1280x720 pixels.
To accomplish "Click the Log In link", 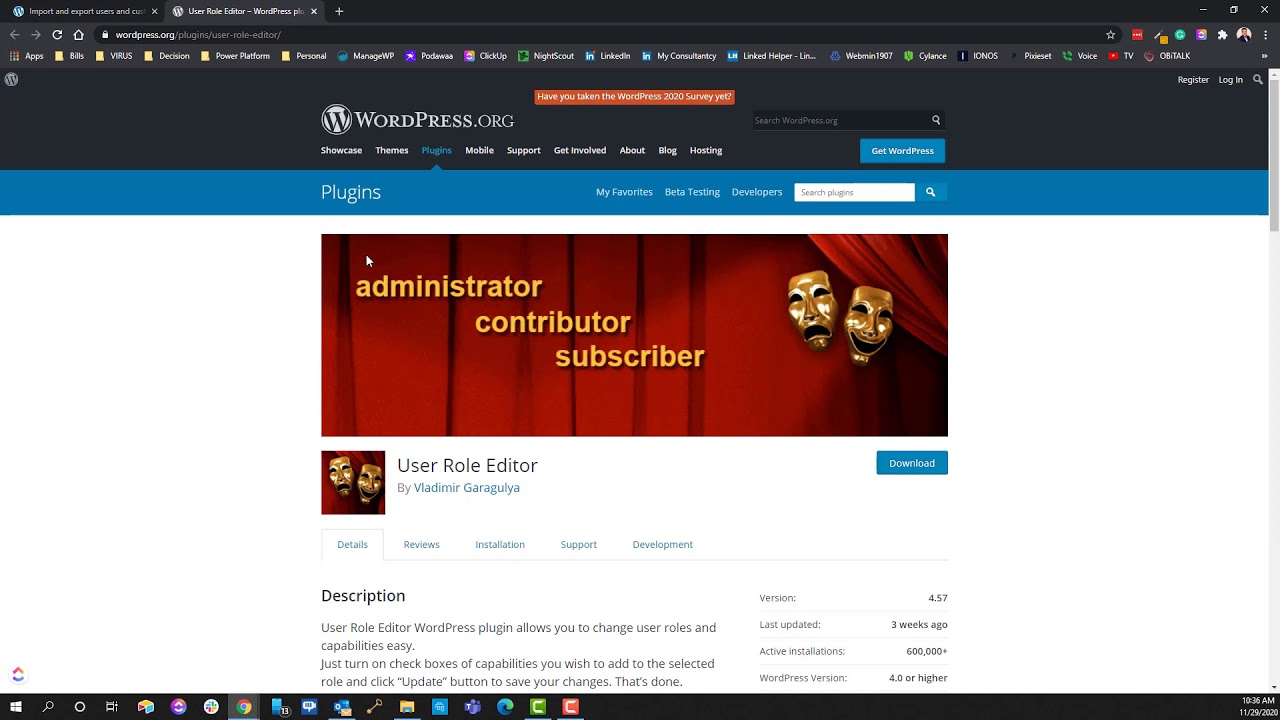I will pyautogui.click(x=1231, y=80).
